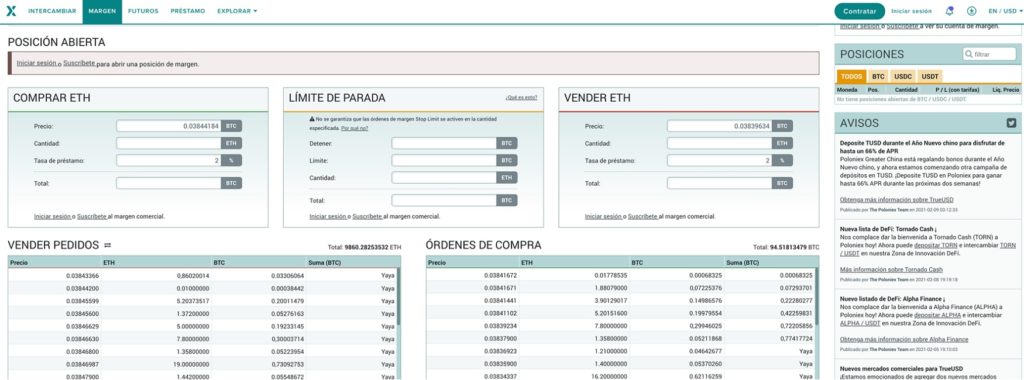Click Iniciar sesión in the top bar

click(x=911, y=11)
